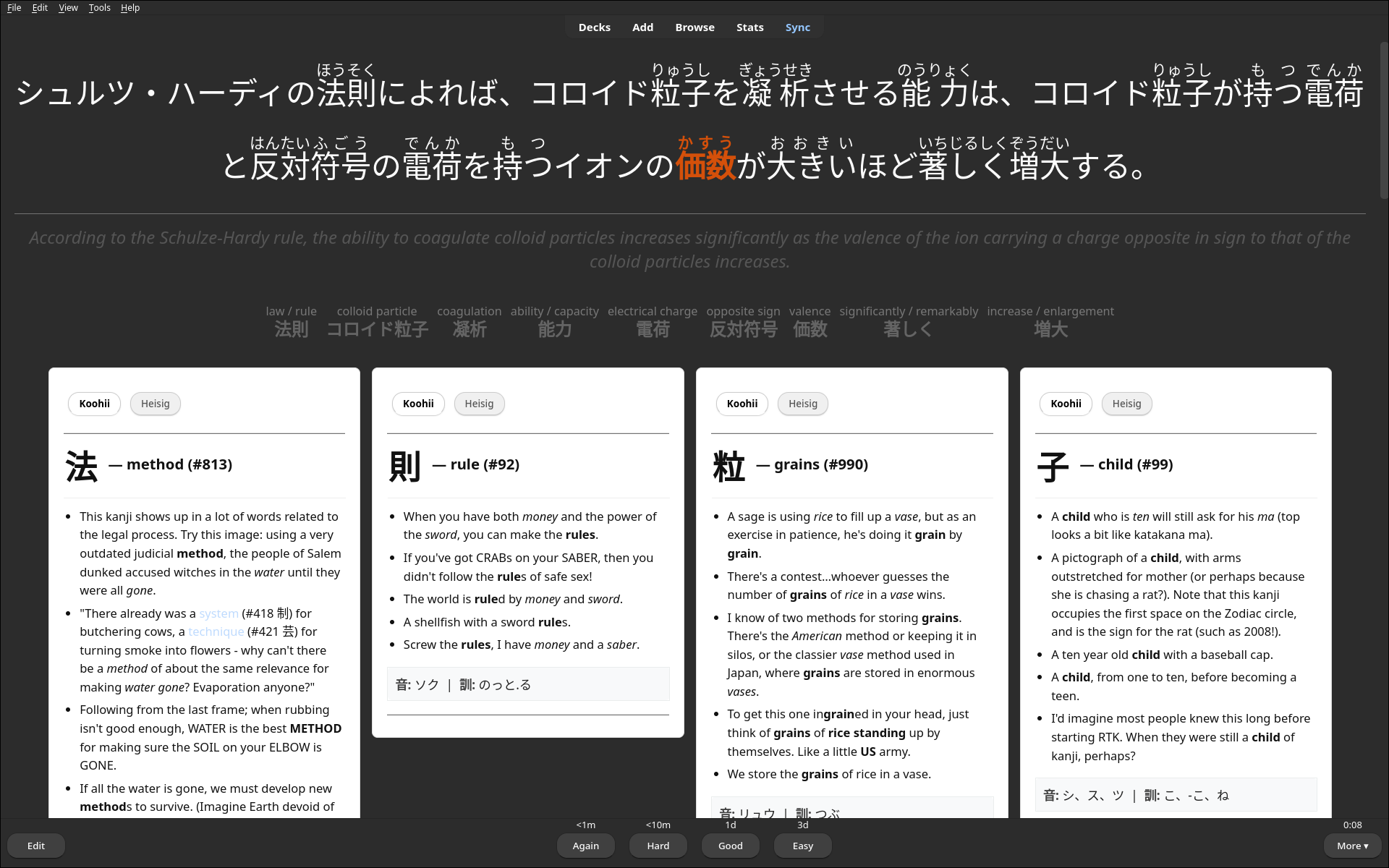Click the 則 readings line ソク / のっと.る
1389x868 pixels.
(x=528, y=684)
